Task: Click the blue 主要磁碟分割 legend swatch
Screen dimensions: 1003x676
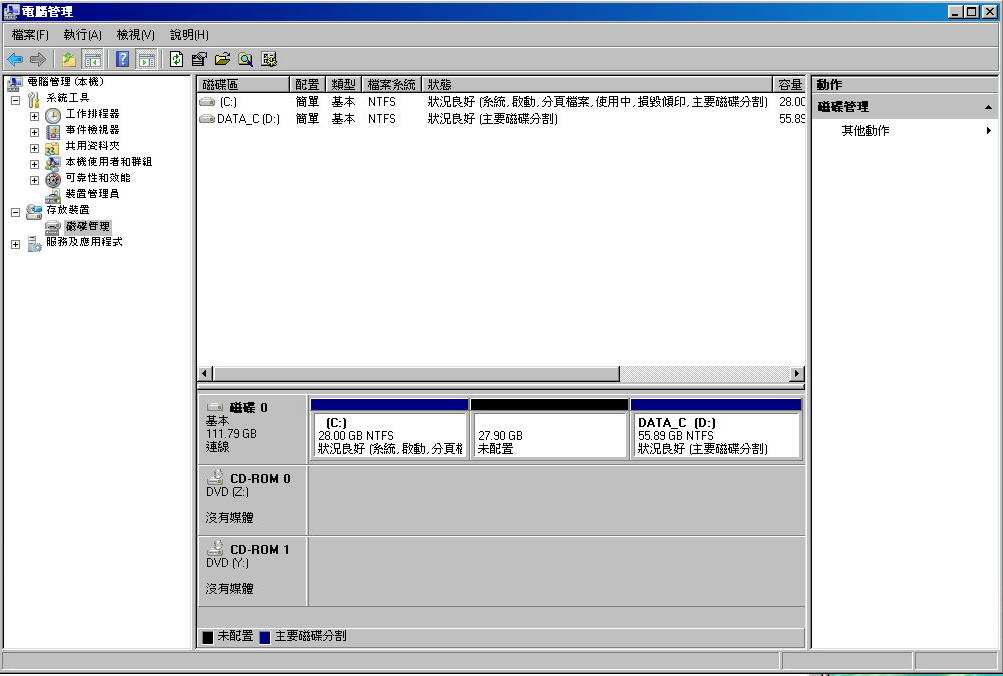Action: point(265,637)
